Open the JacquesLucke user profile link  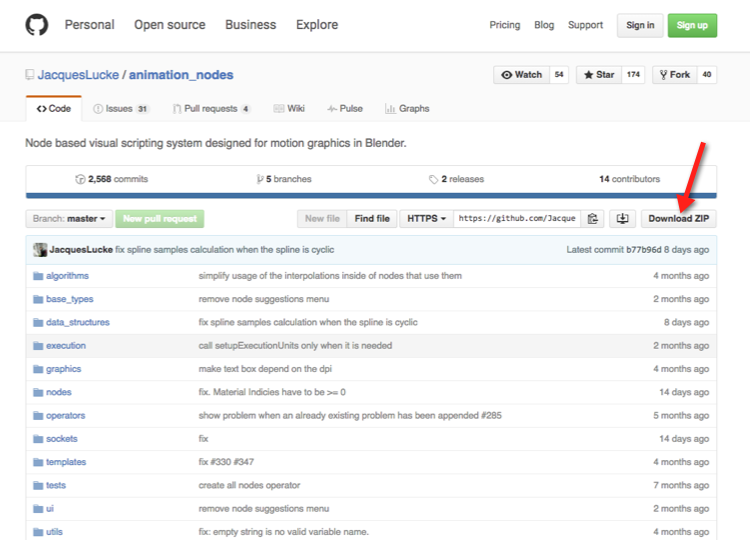coord(78,75)
